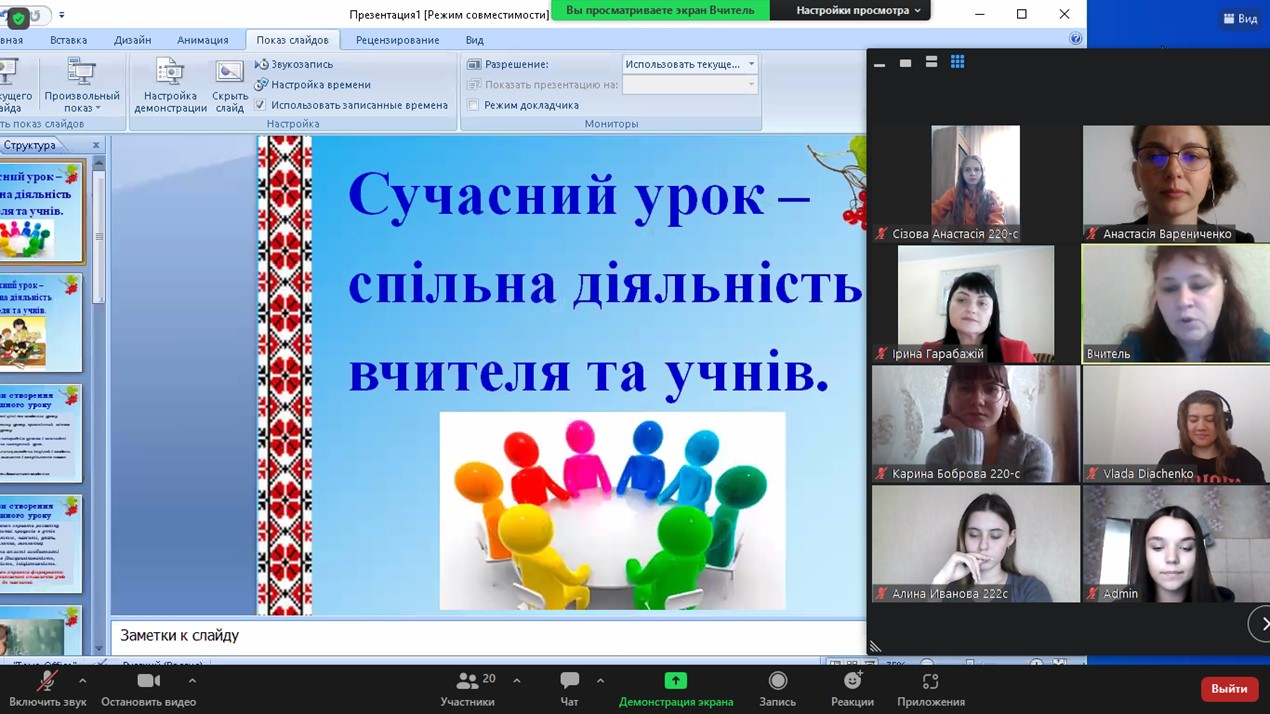Expand the Разрешение resolution dropdown
Image resolution: width=1270 pixels, height=714 pixels.
click(x=751, y=64)
